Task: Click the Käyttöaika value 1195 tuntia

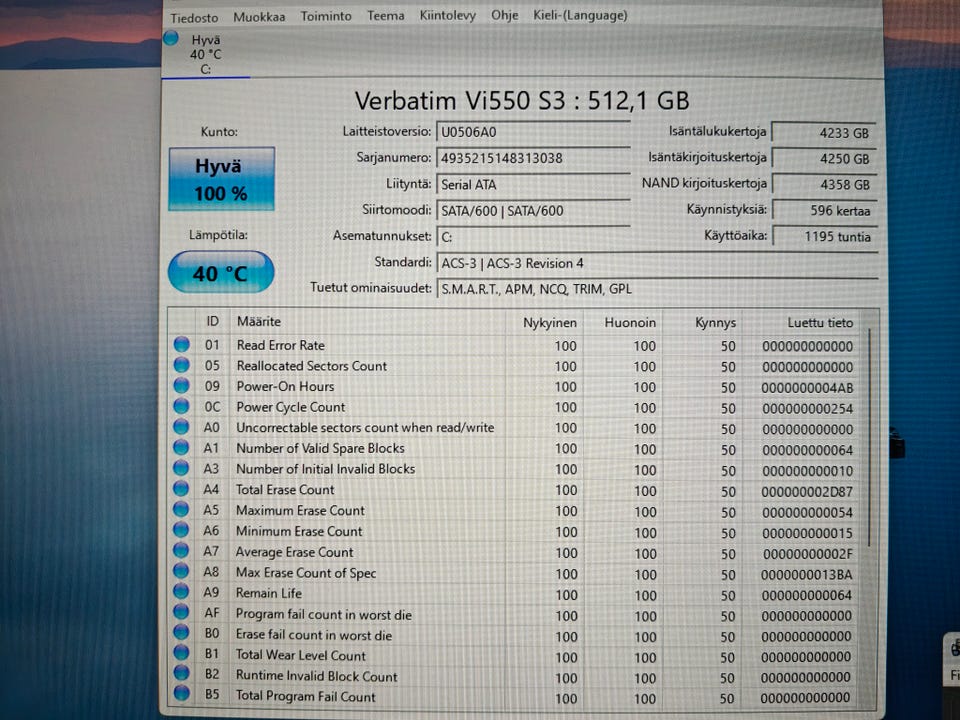Action: pos(824,236)
